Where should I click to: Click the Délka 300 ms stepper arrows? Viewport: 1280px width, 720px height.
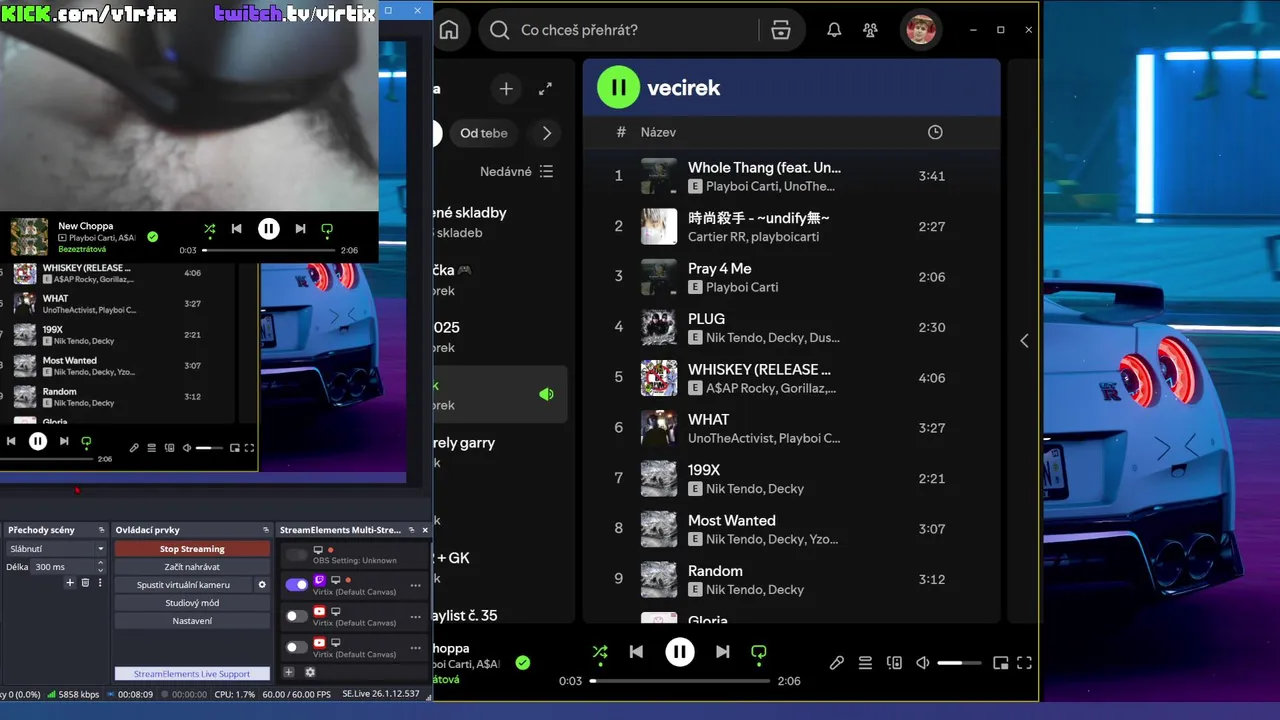[x=100, y=567]
